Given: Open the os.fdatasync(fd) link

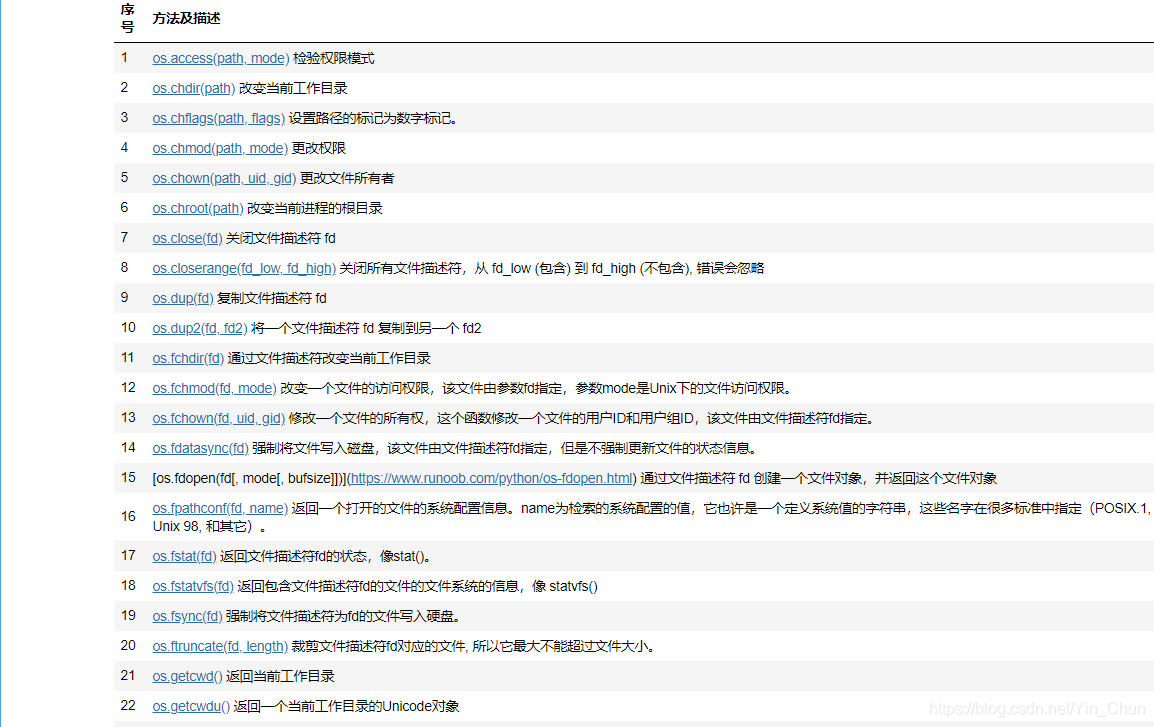Looking at the screenshot, I should [200, 448].
